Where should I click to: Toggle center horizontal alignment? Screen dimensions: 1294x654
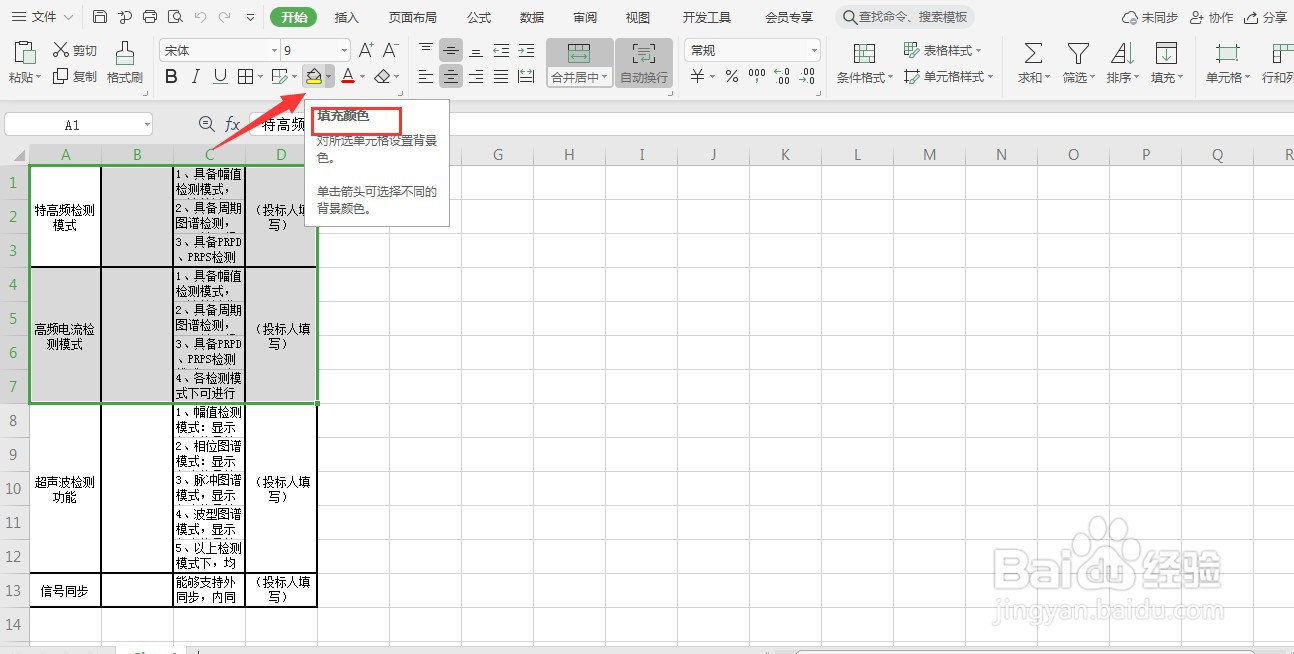(x=452, y=76)
